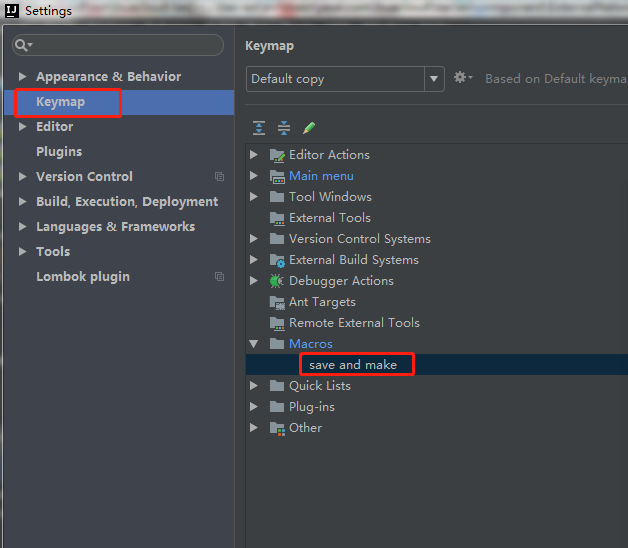Image resolution: width=628 pixels, height=548 pixels.
Task: Click the Version Control Systems folder icon
Action: pos(277,239)
